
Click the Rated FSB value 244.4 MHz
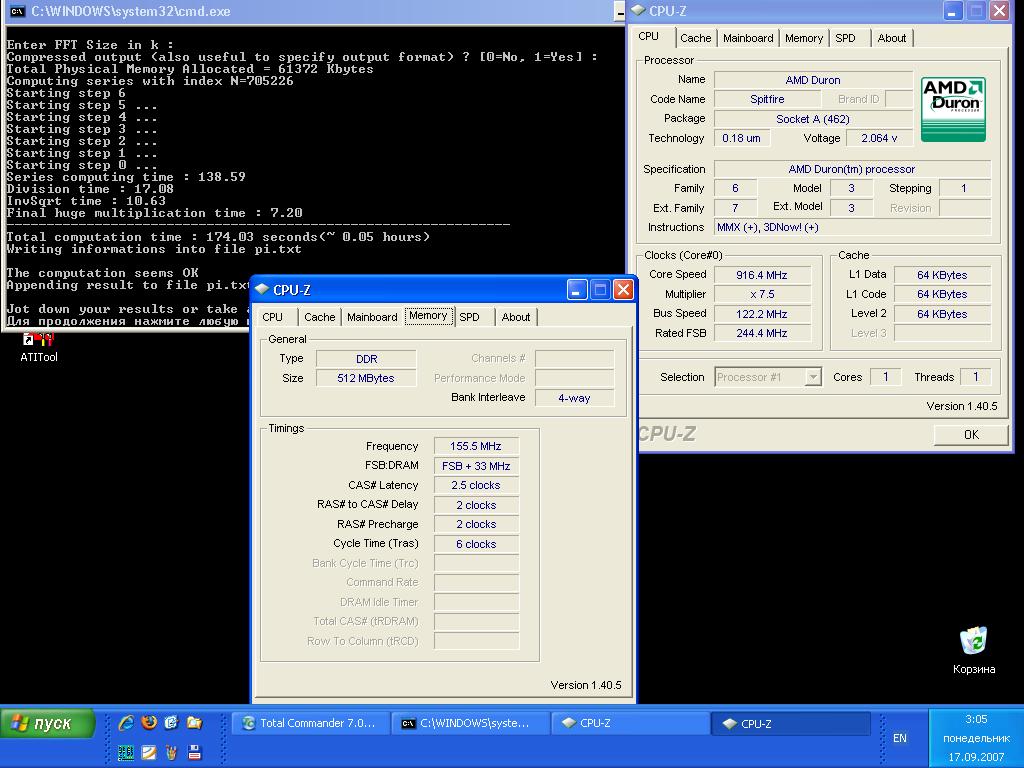coord(761,333)
